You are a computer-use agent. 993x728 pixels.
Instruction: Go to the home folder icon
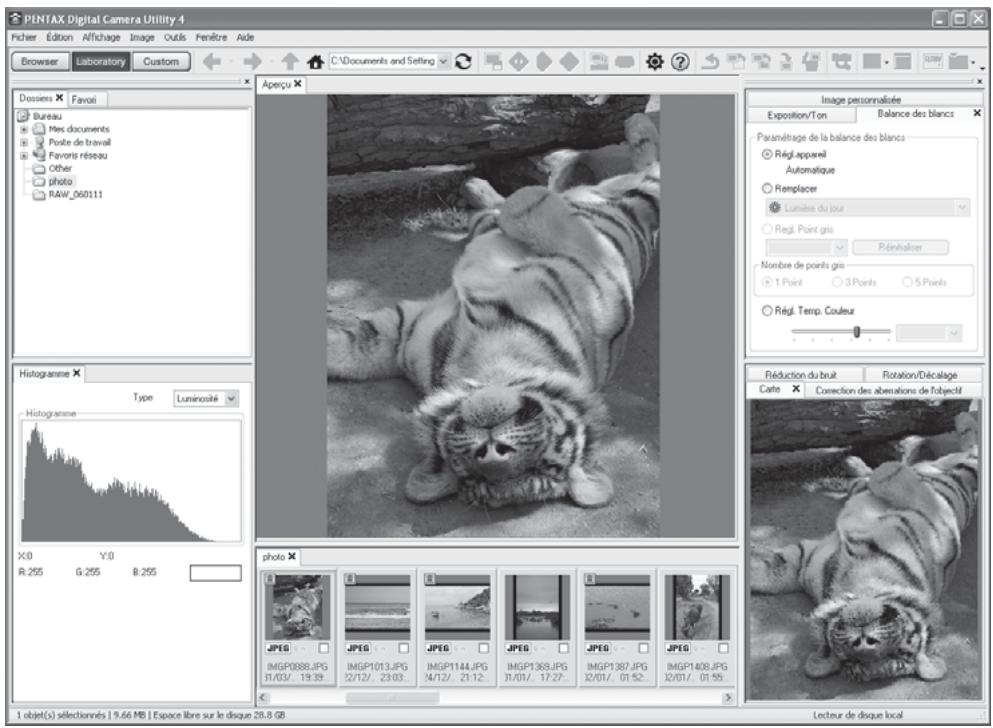coord(315,61)
